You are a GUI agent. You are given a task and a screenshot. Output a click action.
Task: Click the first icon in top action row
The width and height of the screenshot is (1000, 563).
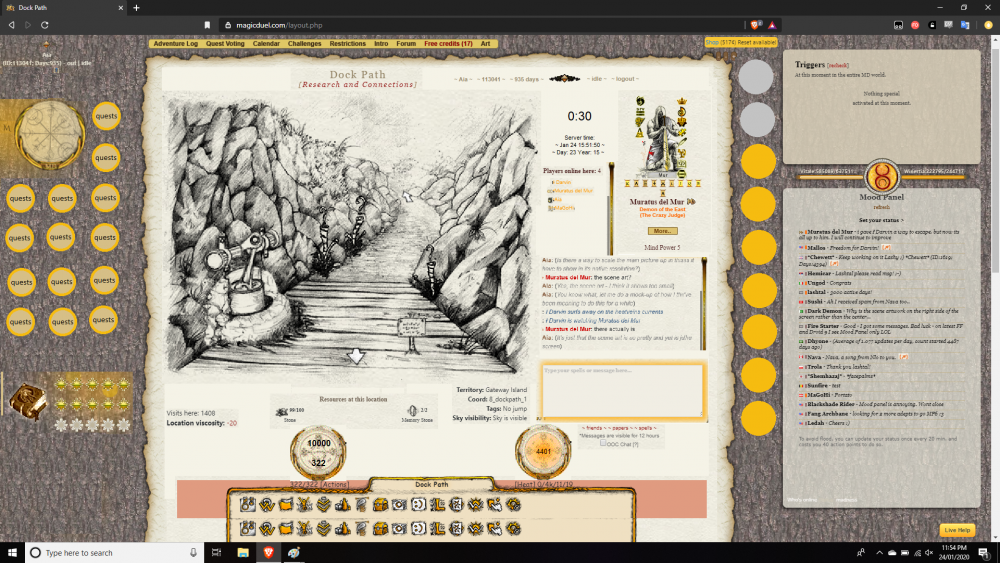[246, 504]
